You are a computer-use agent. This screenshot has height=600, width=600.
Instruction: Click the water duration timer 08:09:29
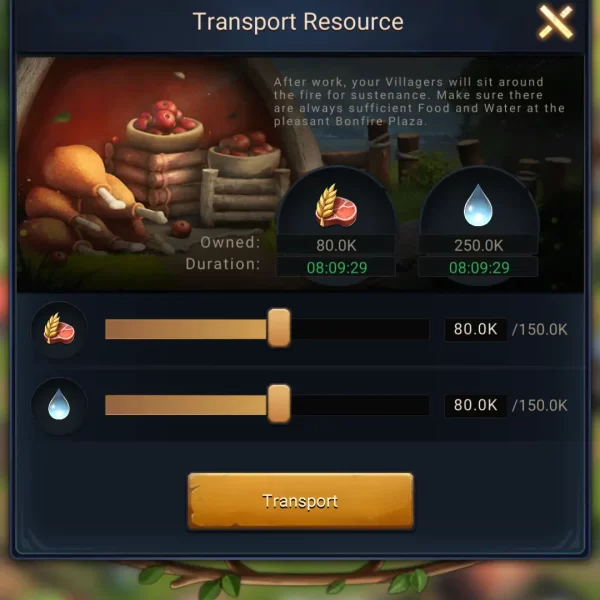(478, 267)
